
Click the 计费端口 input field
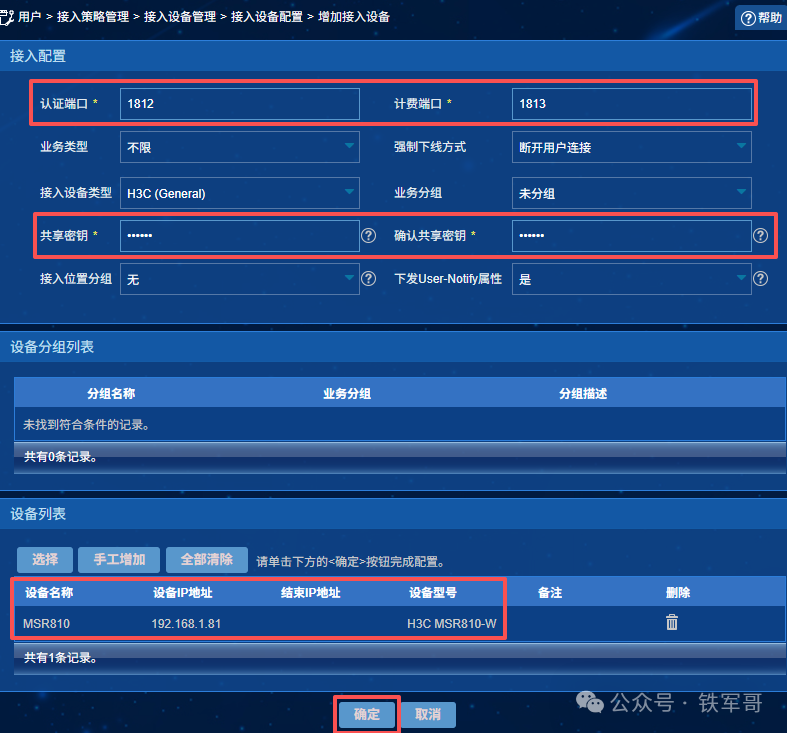tap(631, 103)
